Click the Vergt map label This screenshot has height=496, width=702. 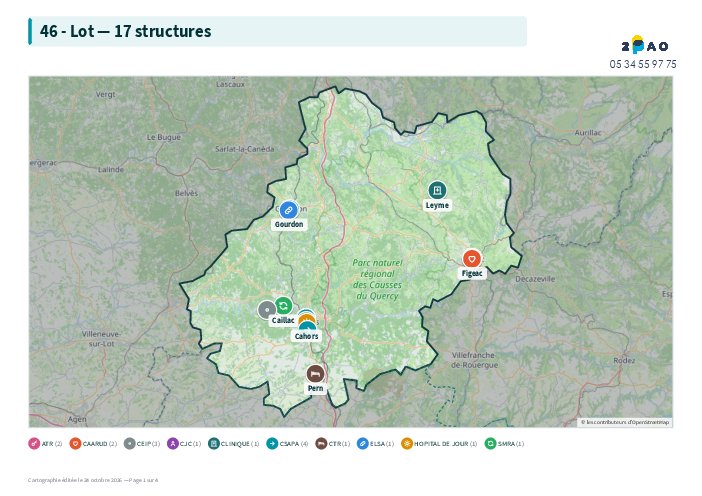coord(106,94)
